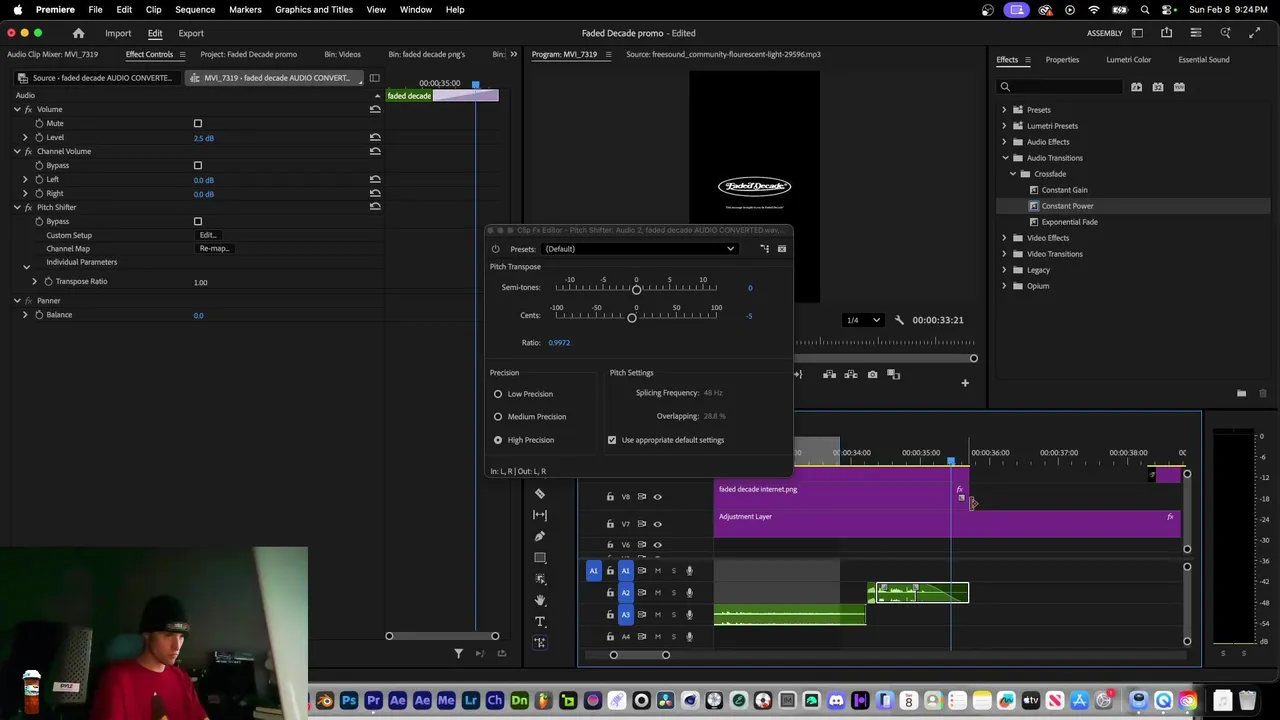Toggle power state of Pitch Shifter effect
The height and width of the screenshot is (720, 1280).
click(495, 249)
